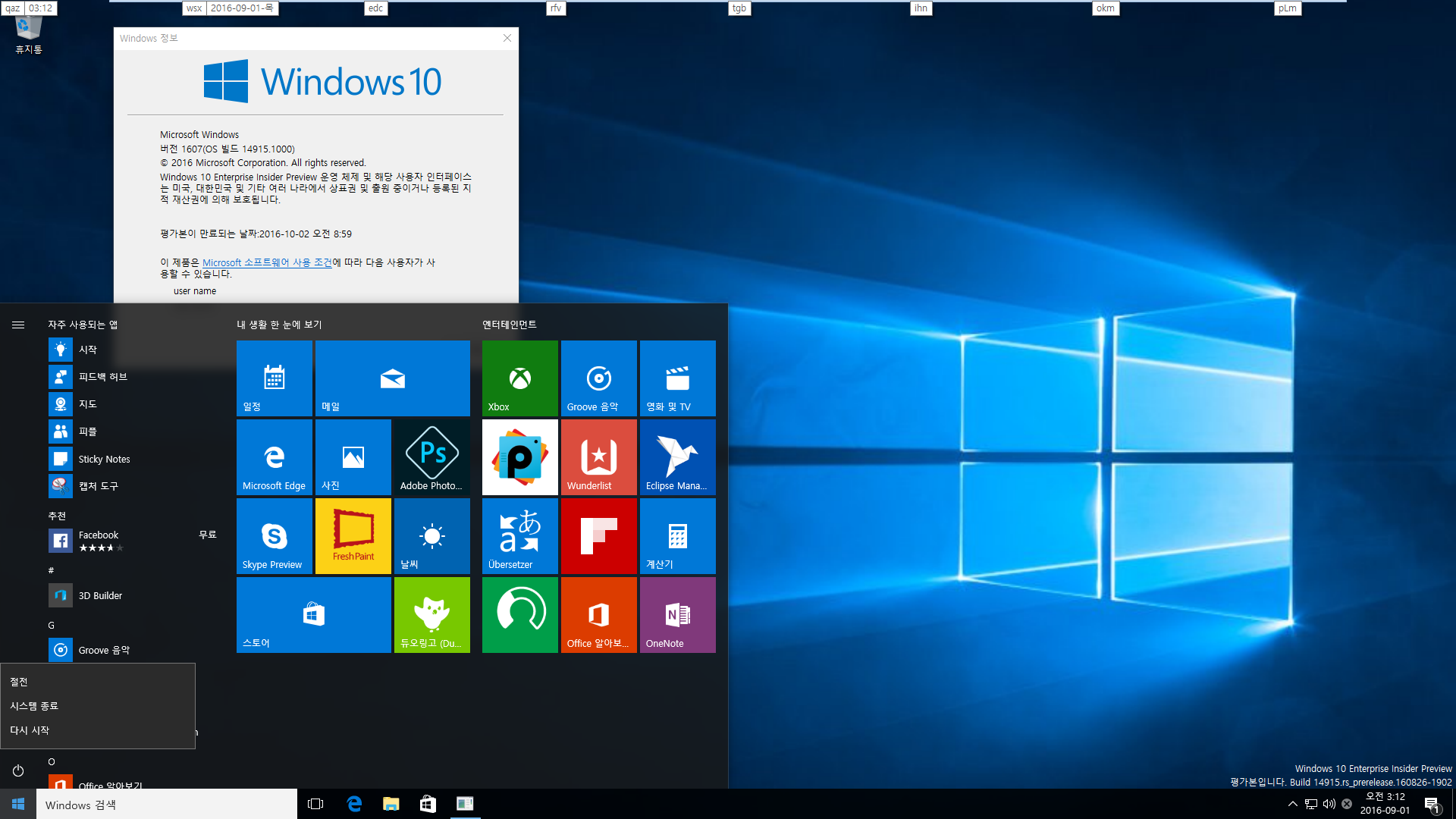Image resolution: width=1456 pixels, height=819 pixels.
Task: Select 시스템 종료 (Shut down) option
Action: (98, 706)
